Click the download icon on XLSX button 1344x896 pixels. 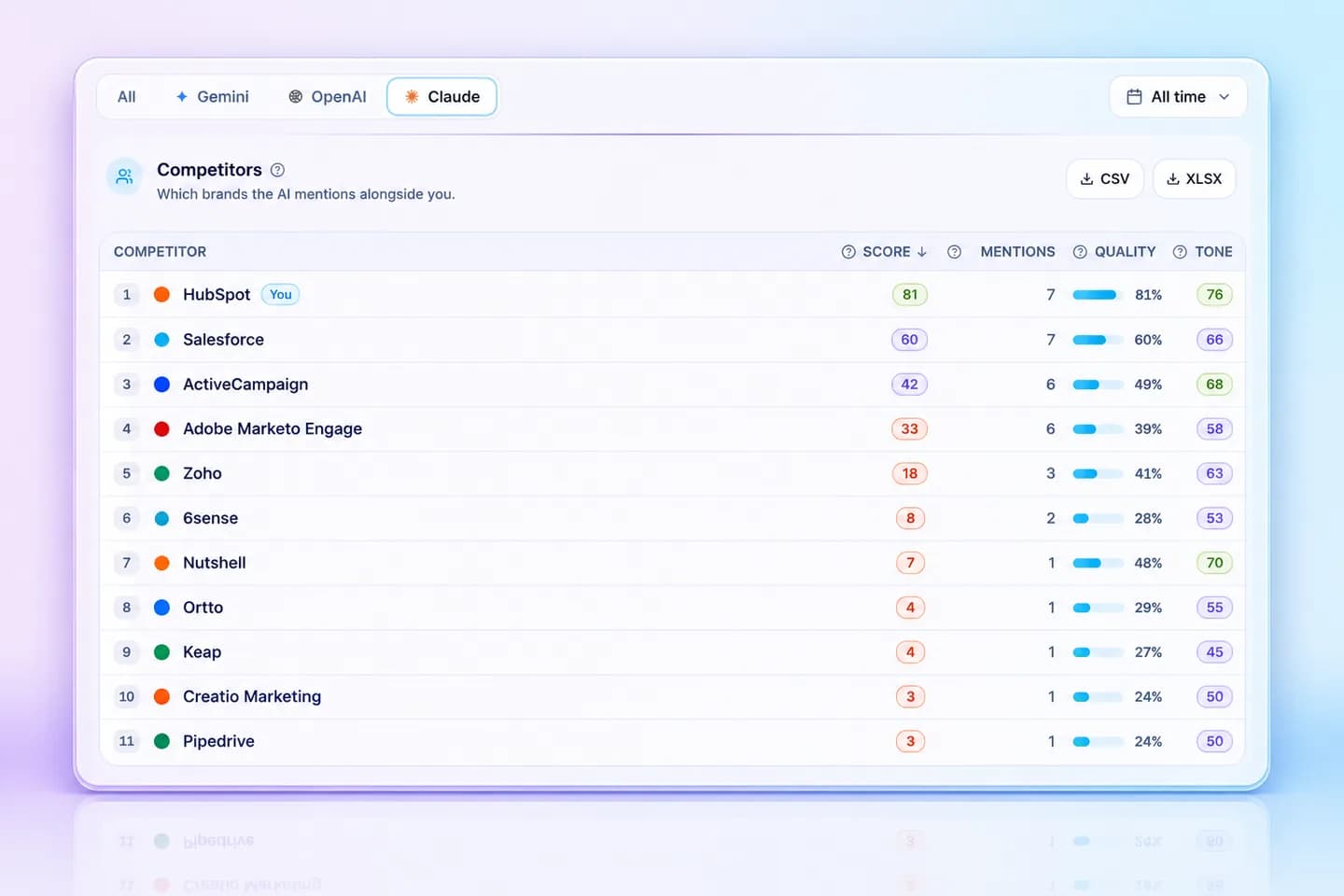tap(1173, 179)
